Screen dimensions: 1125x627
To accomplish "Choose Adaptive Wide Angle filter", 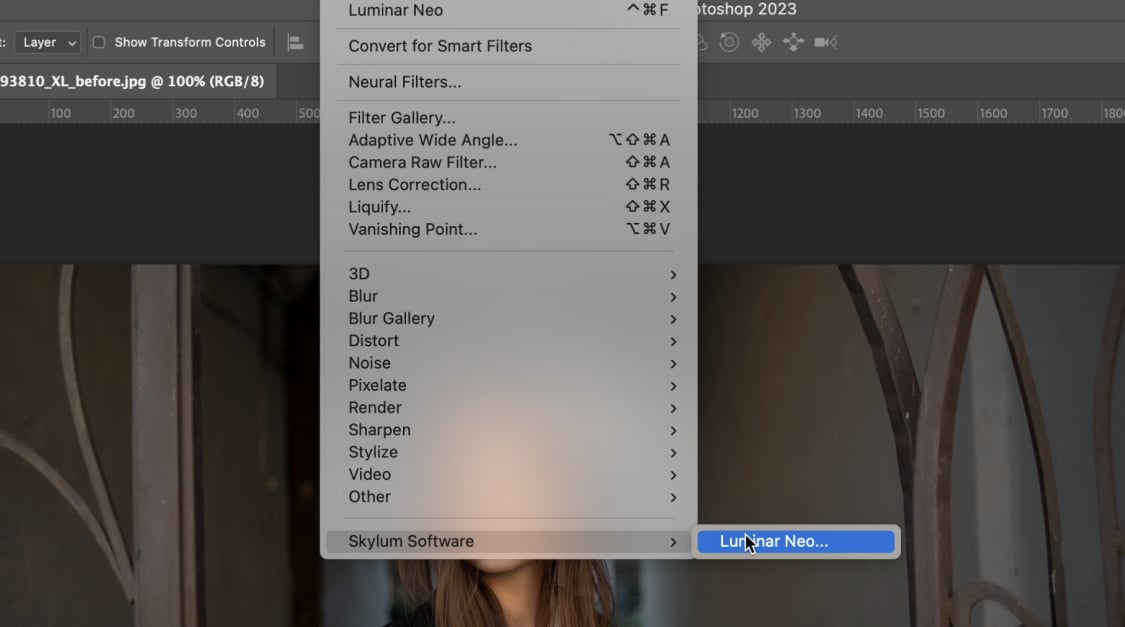I will click(x=509, y=140).
